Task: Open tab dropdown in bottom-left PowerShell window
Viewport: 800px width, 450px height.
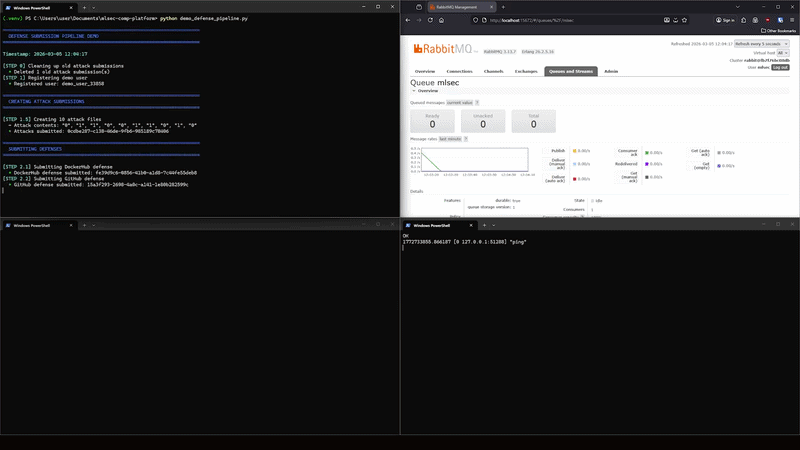Action: point(93,225)
